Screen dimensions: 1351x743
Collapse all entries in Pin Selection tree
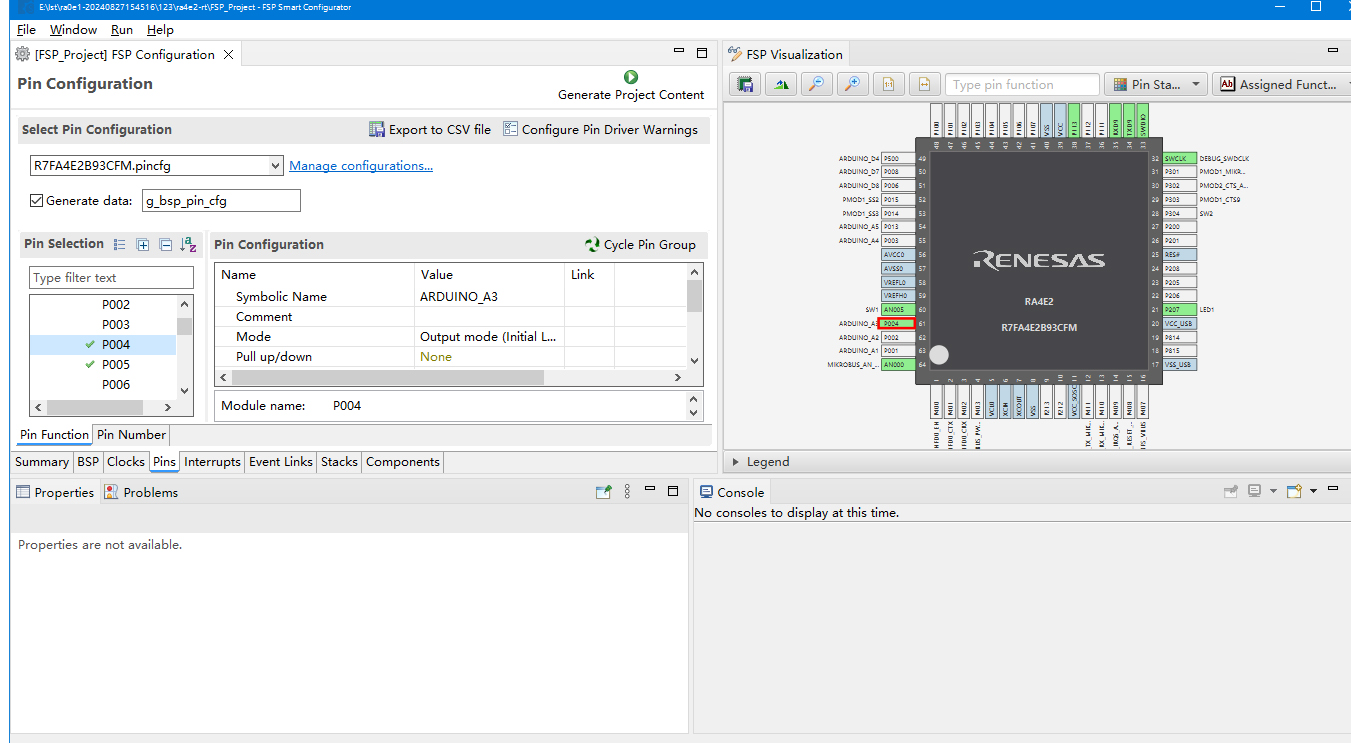165,244
